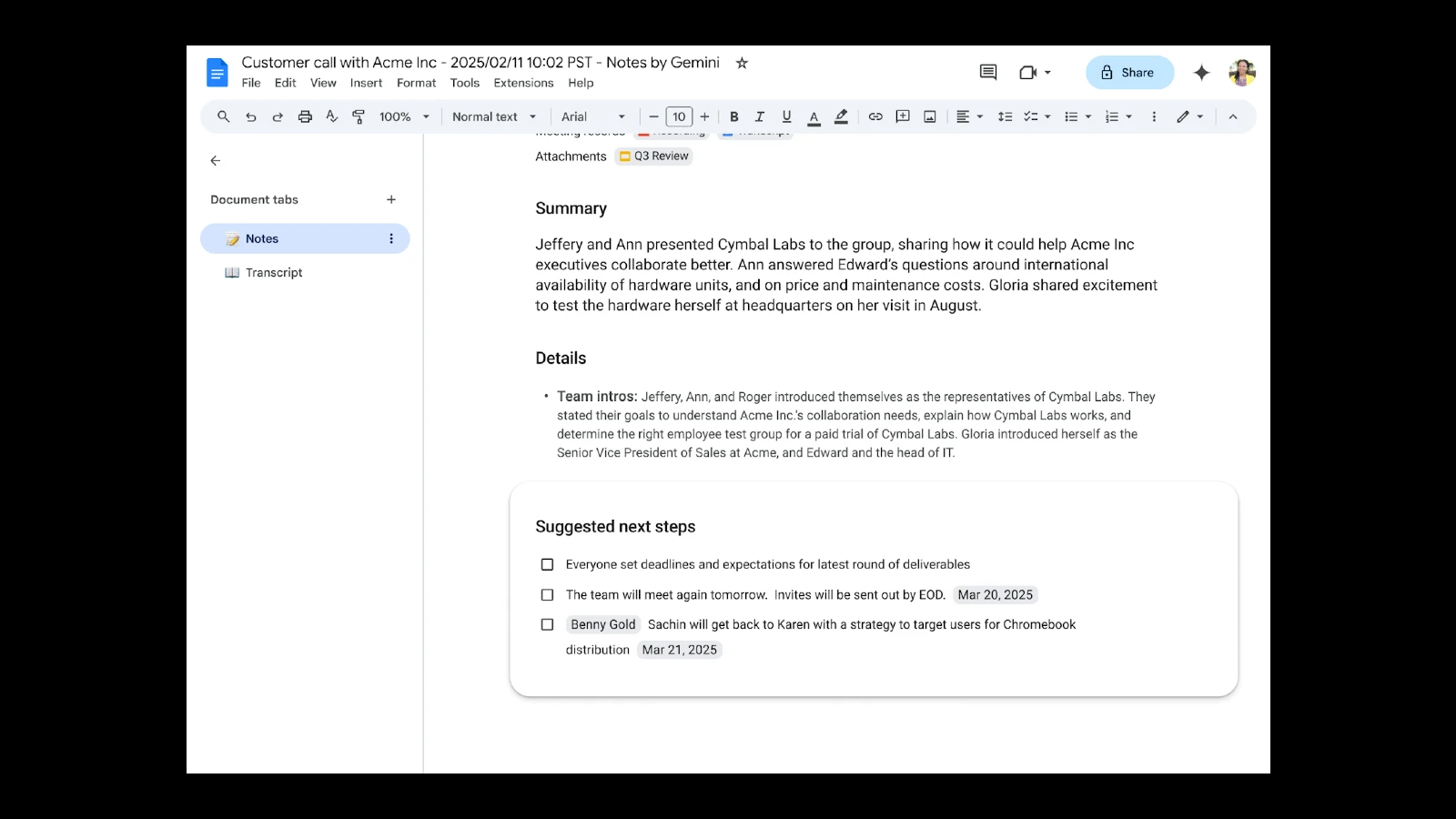The image size is (1456, 819).
Task: Open the Arial font dropdown
Action: pos(593,116)
